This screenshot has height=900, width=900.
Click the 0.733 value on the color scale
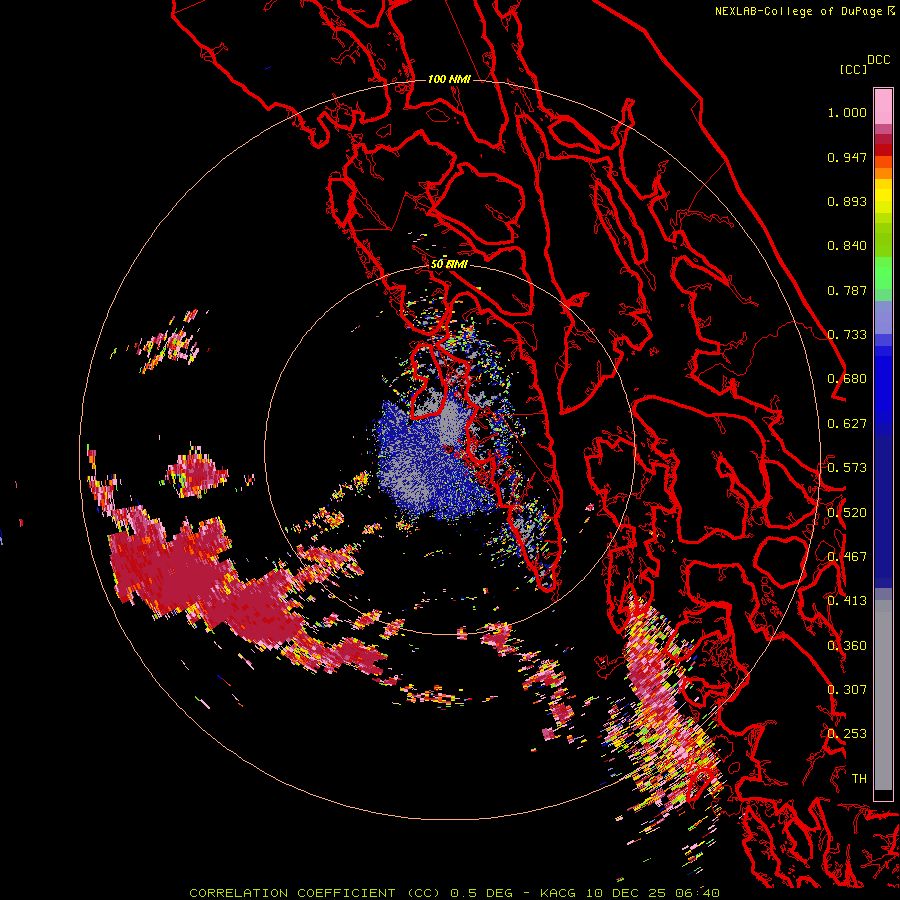(x=847, y=335)
